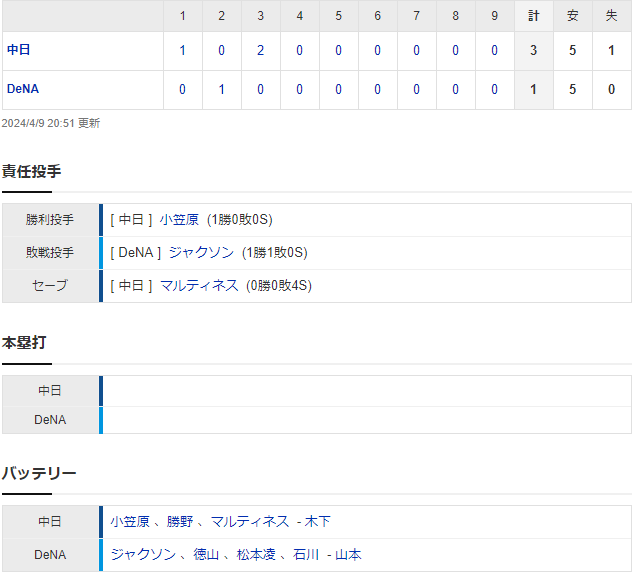Open 中日 second inning score 0
Screen dimensions: 639x577
tap(221, 51)
